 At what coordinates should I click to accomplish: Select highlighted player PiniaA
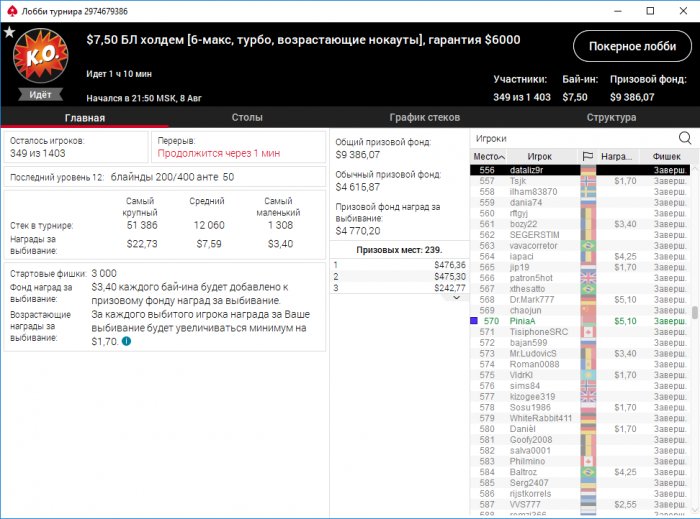click(580, 321)
